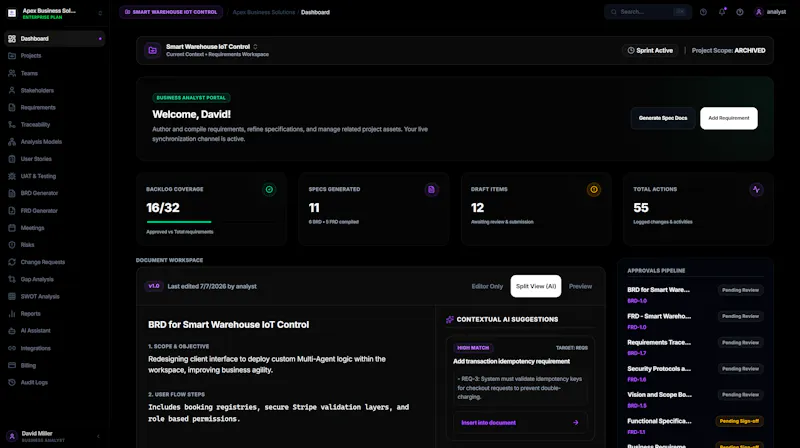Collapse the sidebar using David Miller chevron

(x=98, y=436)
